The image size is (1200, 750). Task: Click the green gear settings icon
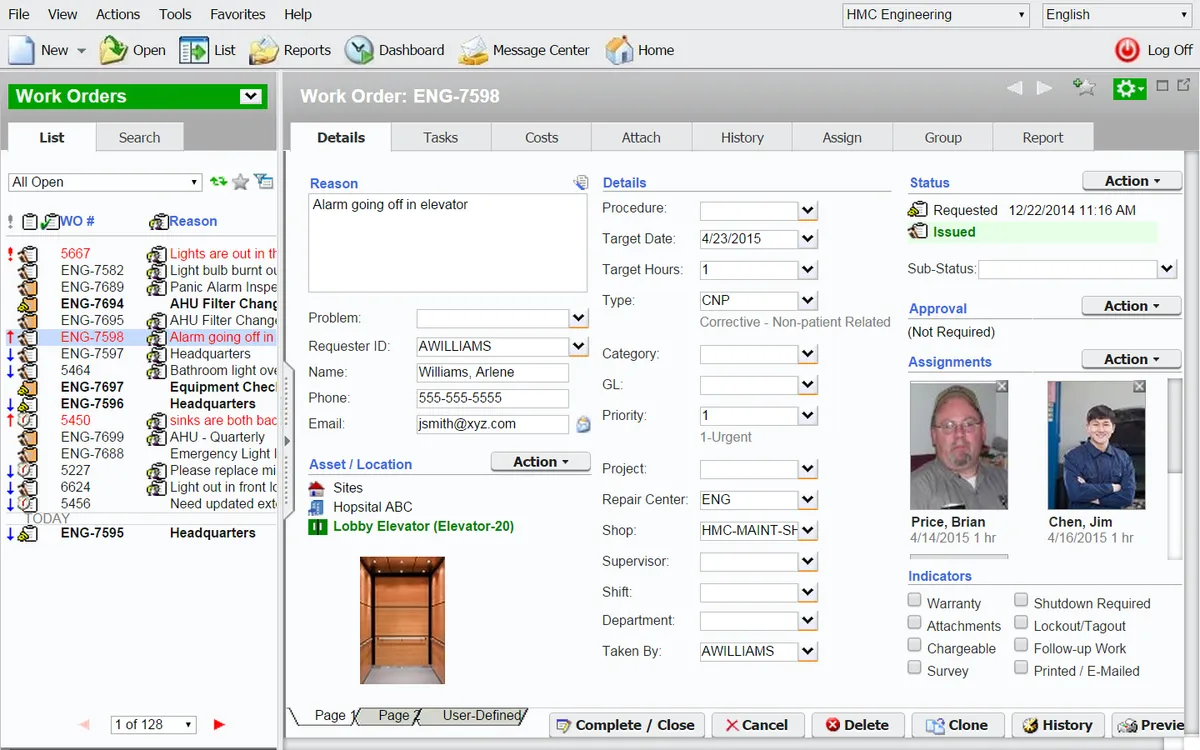click(1129, 88)
